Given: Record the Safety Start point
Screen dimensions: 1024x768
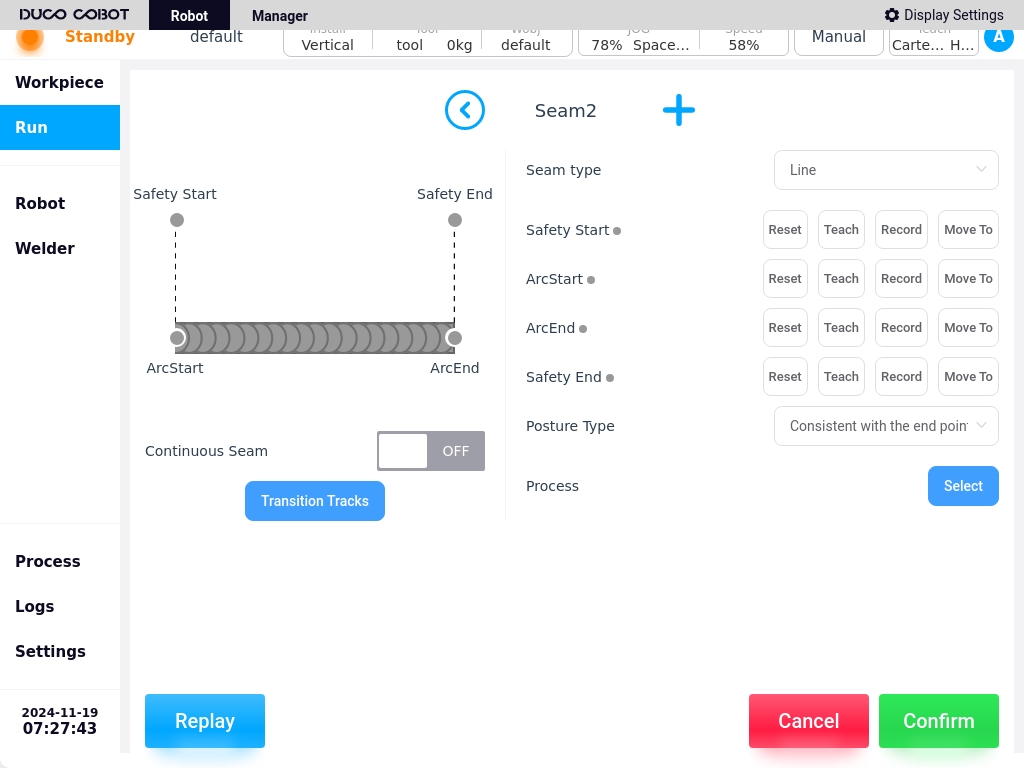Looking at the screenshot, I should pyautogui.click(x=901, y=229).
